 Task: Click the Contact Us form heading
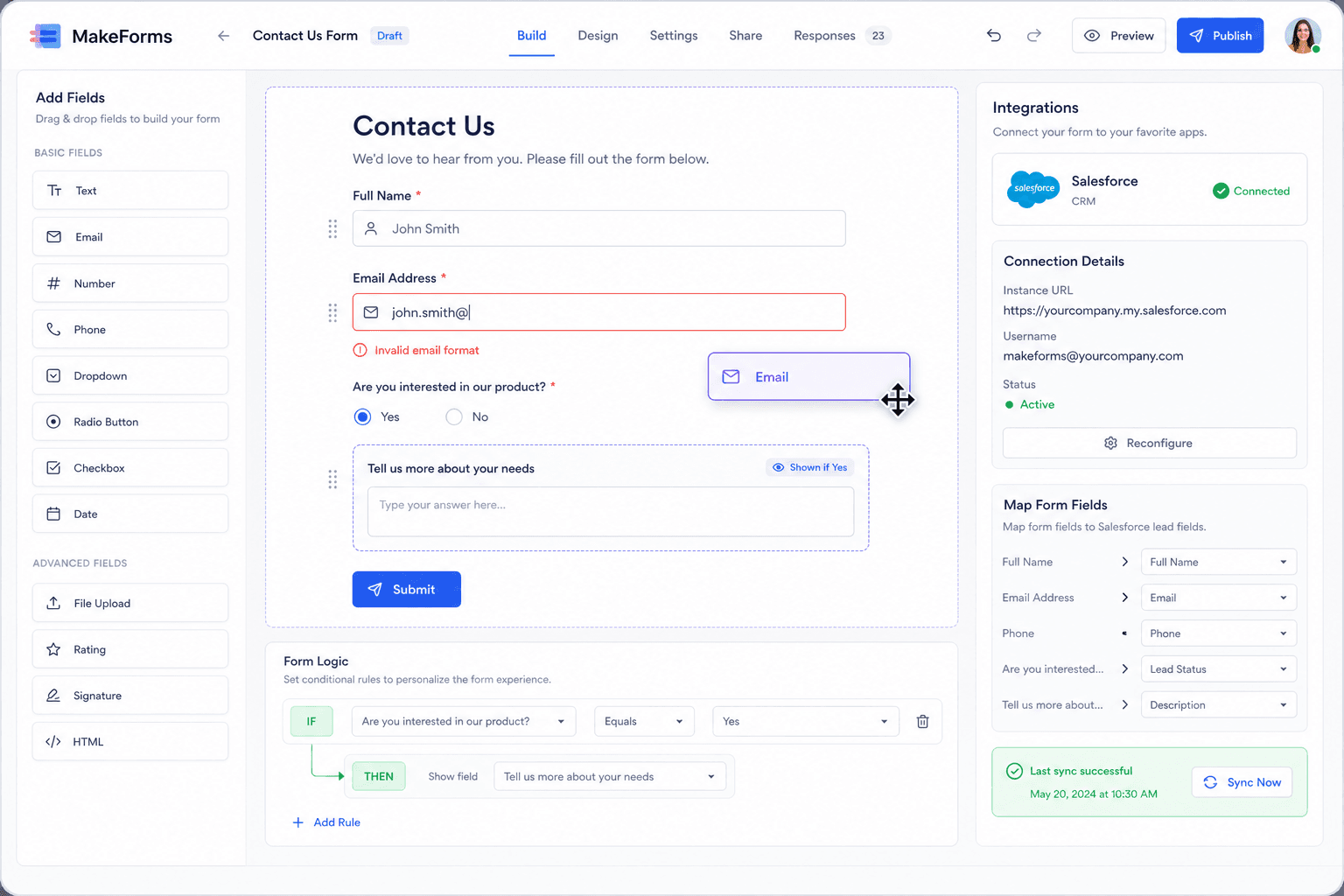pos(423,126)
